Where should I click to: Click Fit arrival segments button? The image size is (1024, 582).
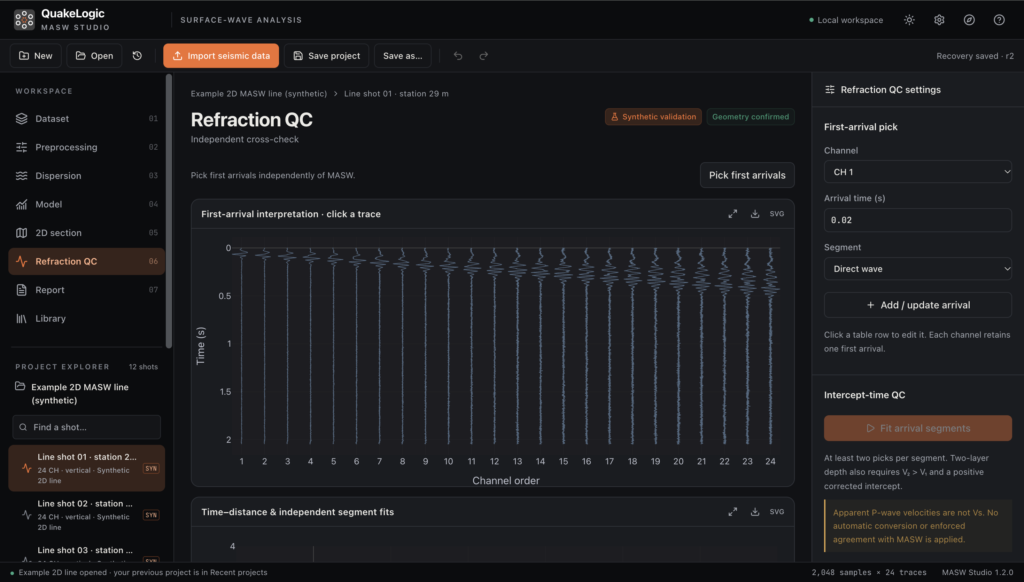(x=918, y=428)
